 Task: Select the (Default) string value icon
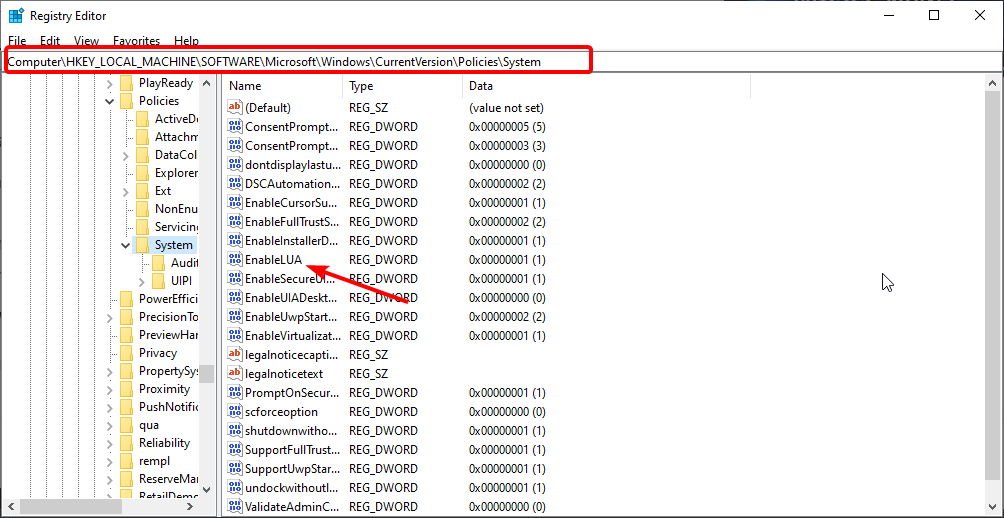tap(235, 108)
